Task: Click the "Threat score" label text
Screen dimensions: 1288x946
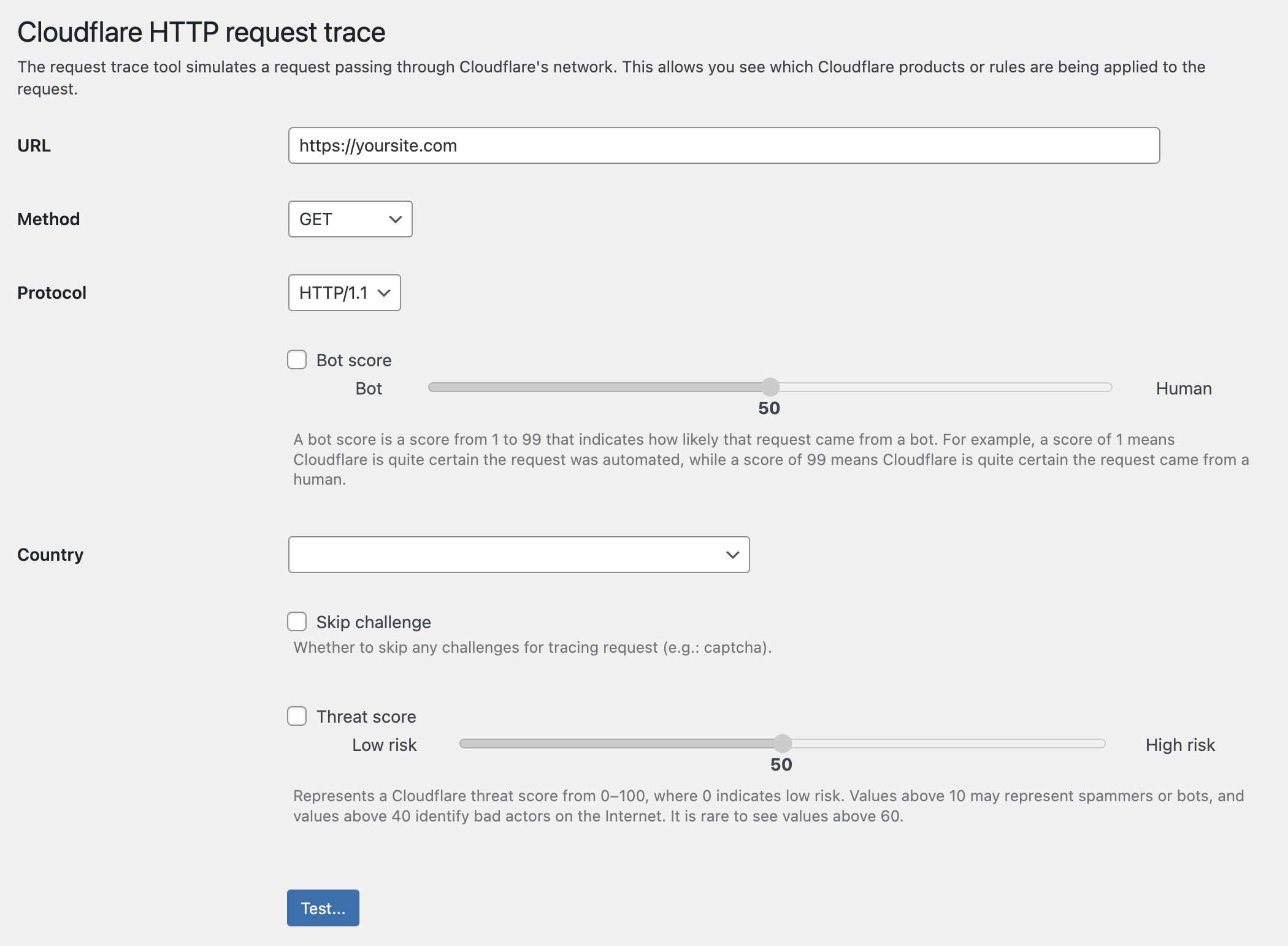Action: [x=366, y=717]
